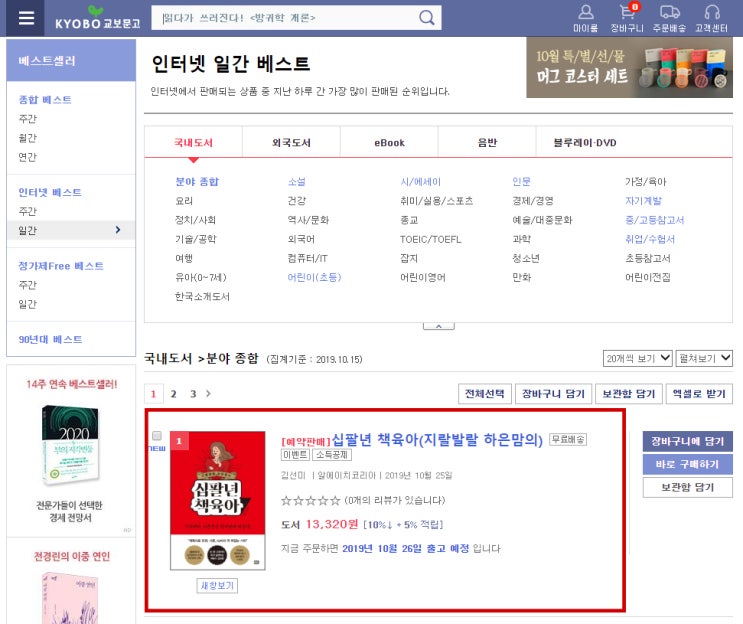Open the 인문 category link
This screenshot has width=743, height=624.
pyautogui.click(x=521, y=181)
